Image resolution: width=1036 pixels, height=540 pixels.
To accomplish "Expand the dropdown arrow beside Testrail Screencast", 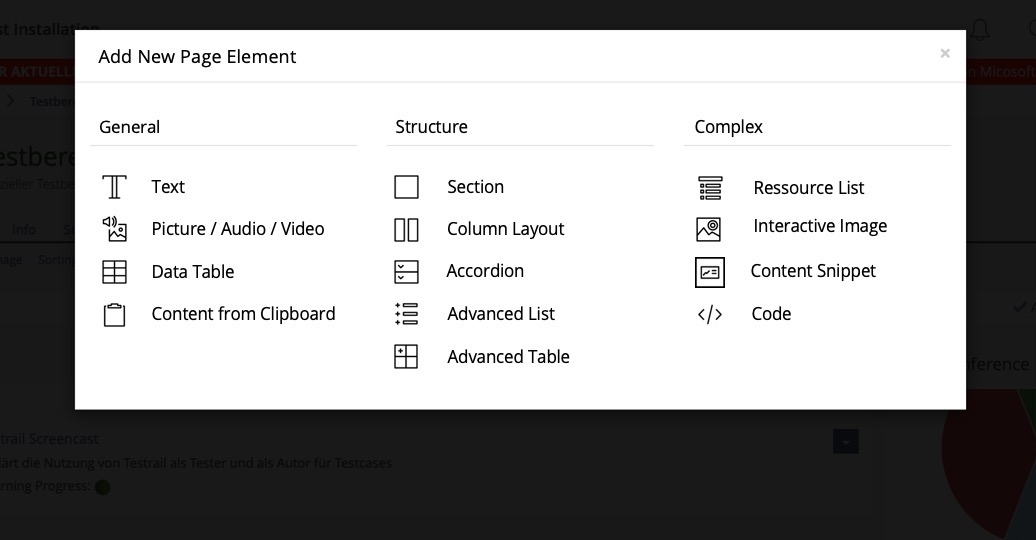I will 846,441.
